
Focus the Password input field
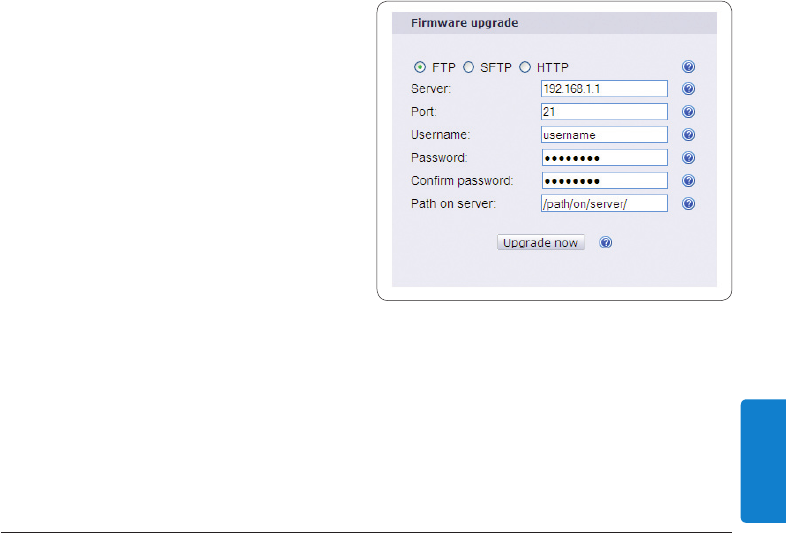coord(604,158)
